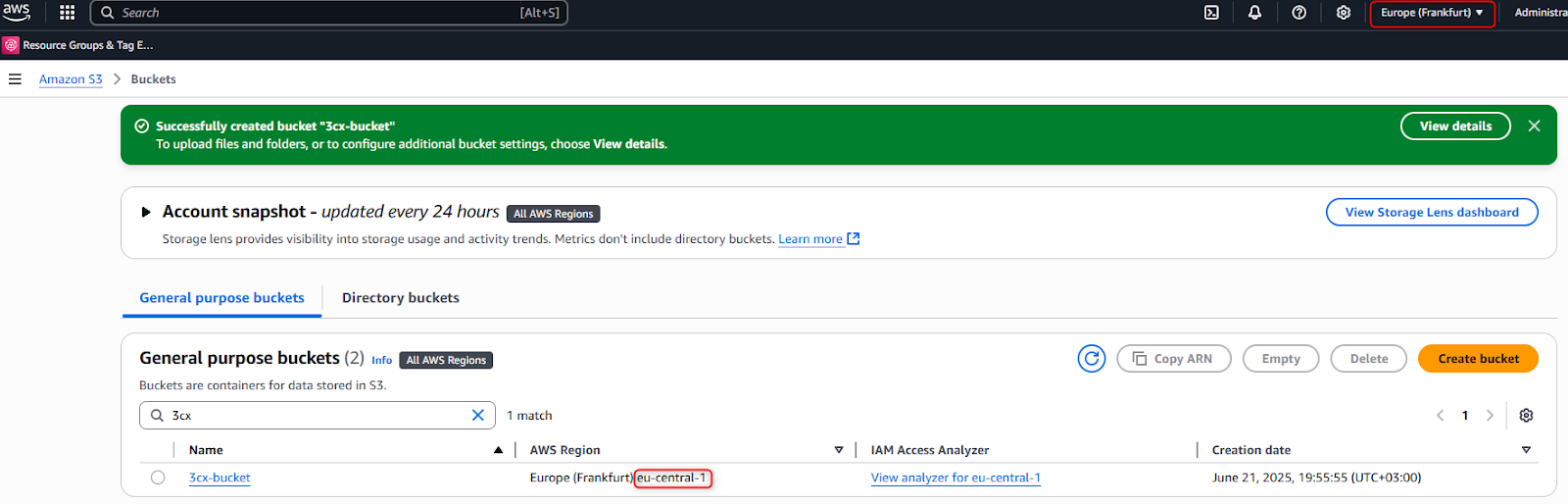
Task: Open Resource Groups & Tag Editor shortcut
Action: (78, 45)
